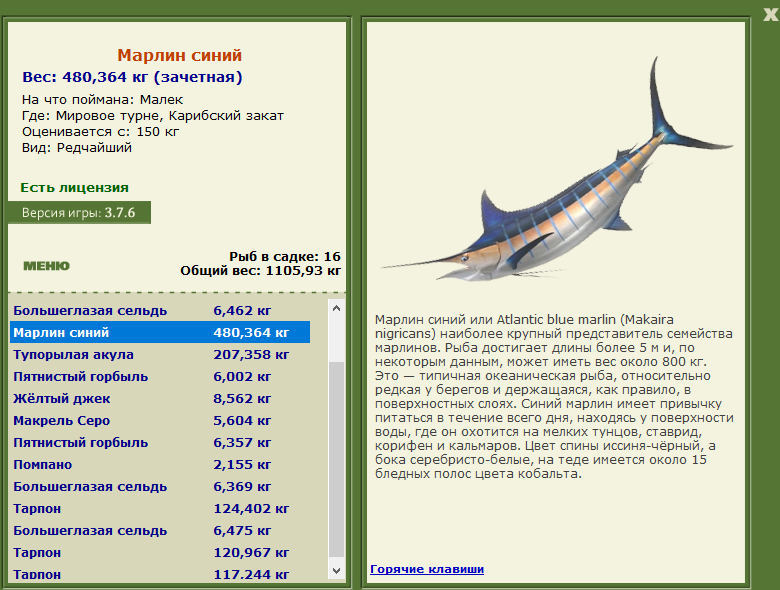The height and width of the screenshot is (590, 780).
Task: Click the На что поймана: Малек line
Action: click(102, 99)
